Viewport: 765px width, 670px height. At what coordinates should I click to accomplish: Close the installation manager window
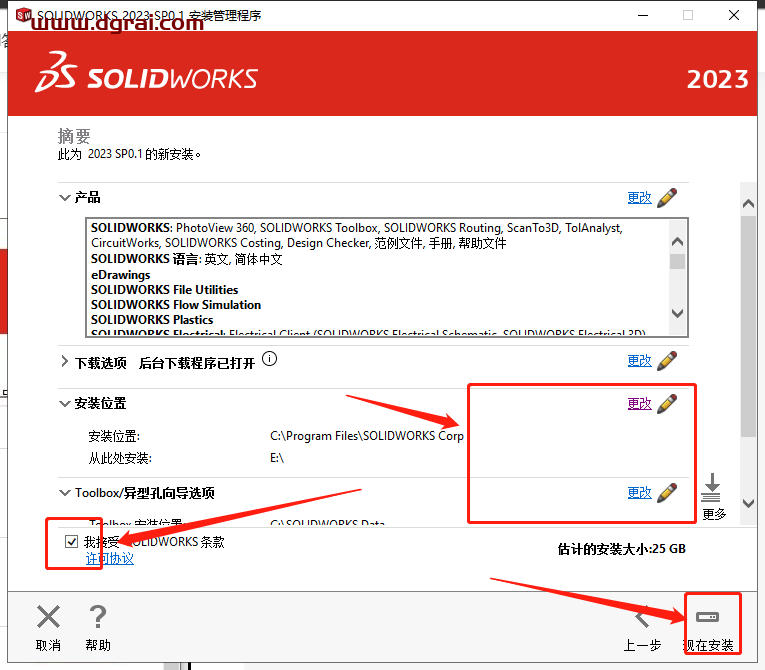click(734, 16)
